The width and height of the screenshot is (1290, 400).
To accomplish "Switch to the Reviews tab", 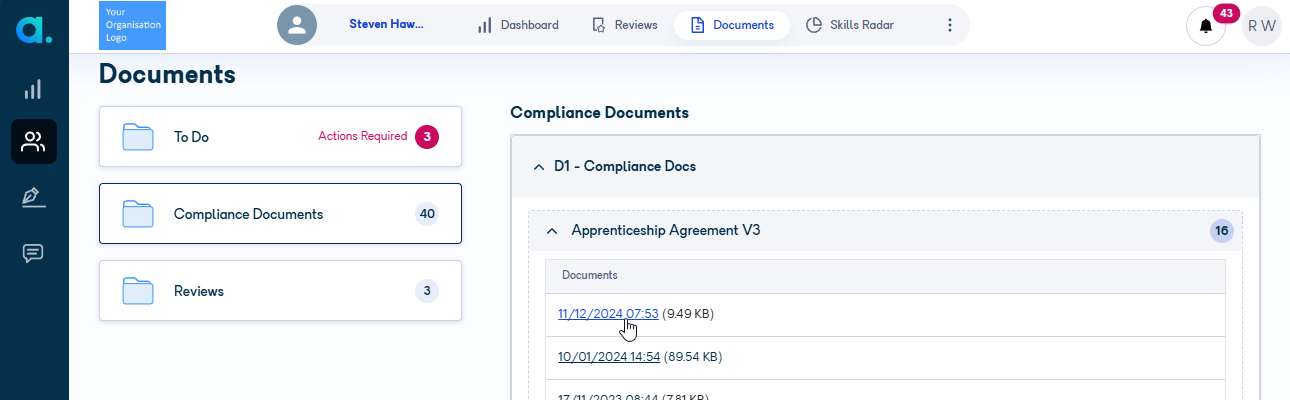I will tap(625, 25).
